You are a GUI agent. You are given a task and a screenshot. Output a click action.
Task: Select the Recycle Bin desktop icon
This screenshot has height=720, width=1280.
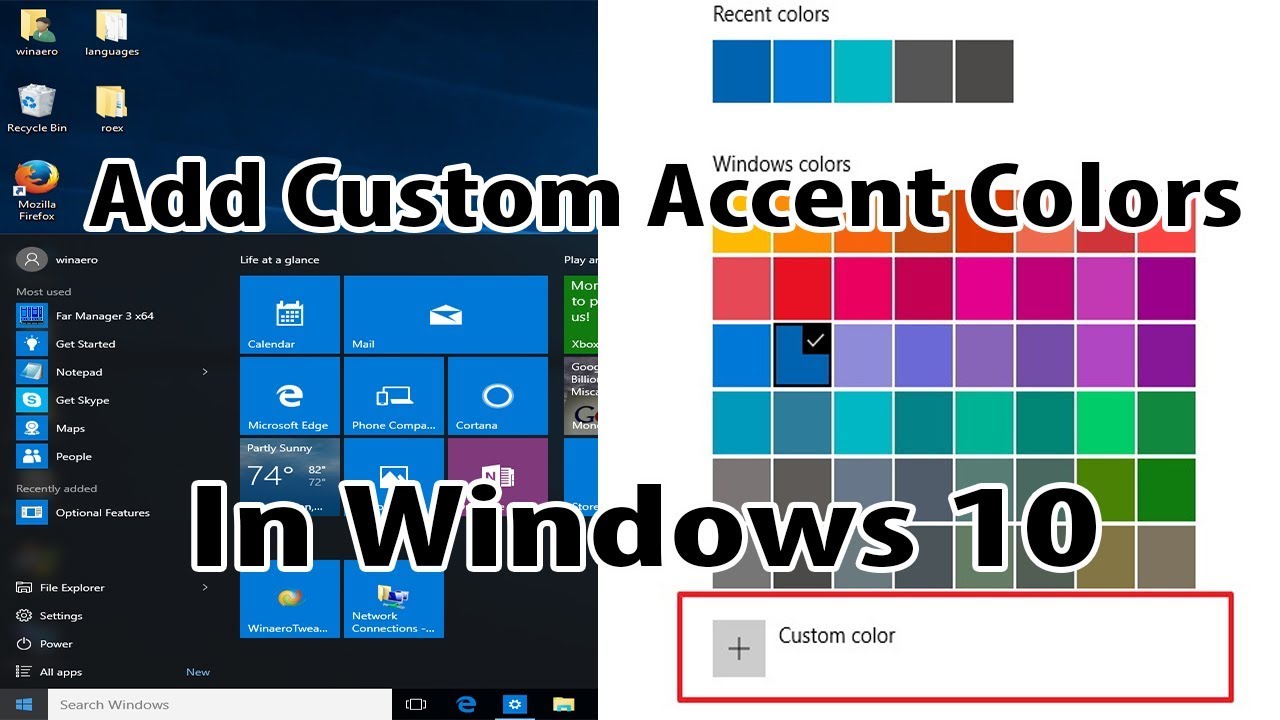click(36, 108)
